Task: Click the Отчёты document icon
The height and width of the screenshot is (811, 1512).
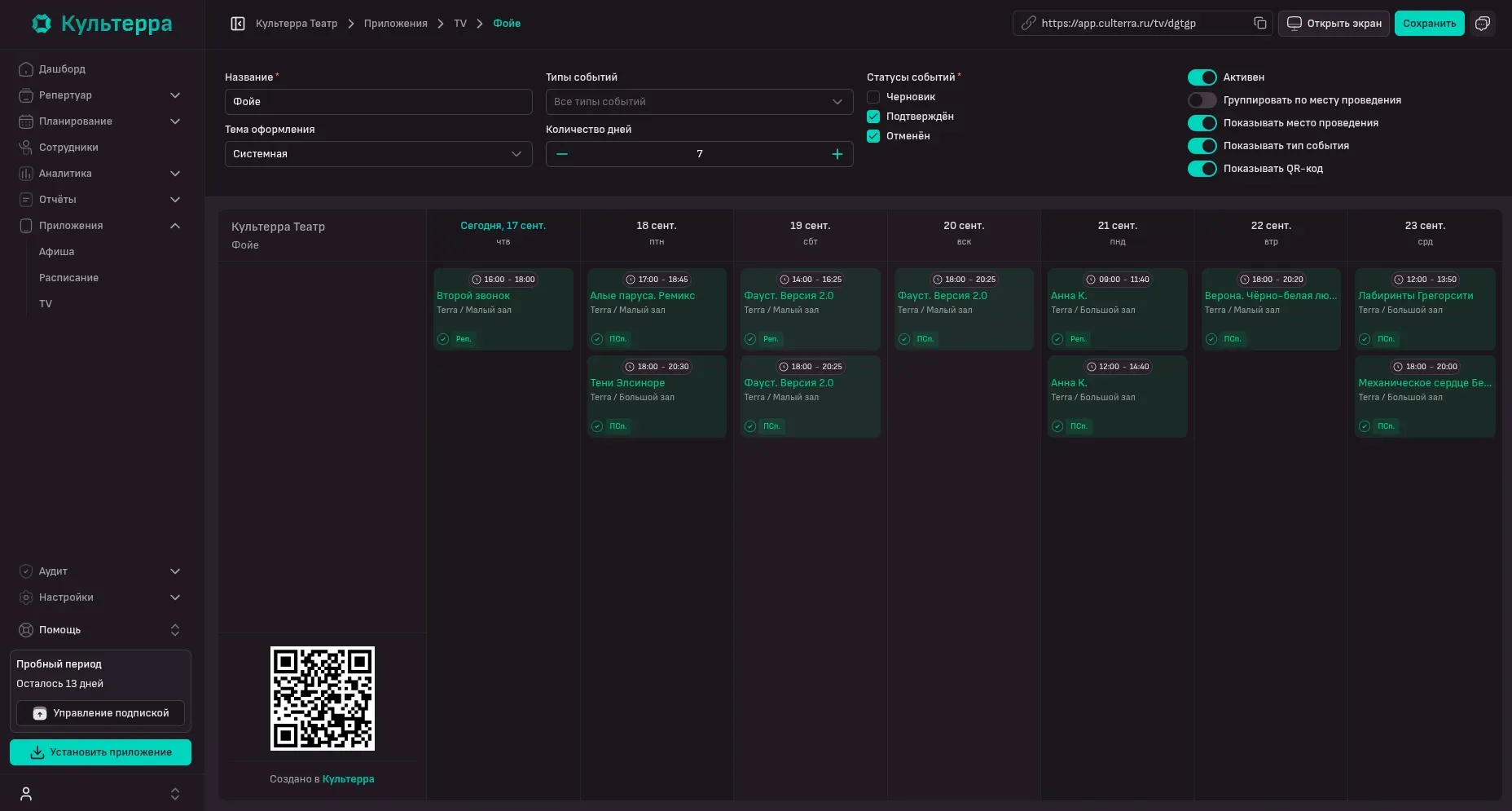Action: pyautogui.click(x=26, y=200)
